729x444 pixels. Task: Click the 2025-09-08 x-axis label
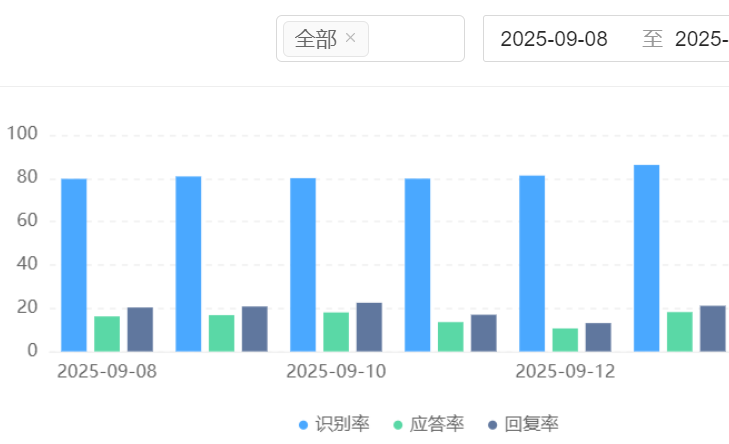coord(107,372)
